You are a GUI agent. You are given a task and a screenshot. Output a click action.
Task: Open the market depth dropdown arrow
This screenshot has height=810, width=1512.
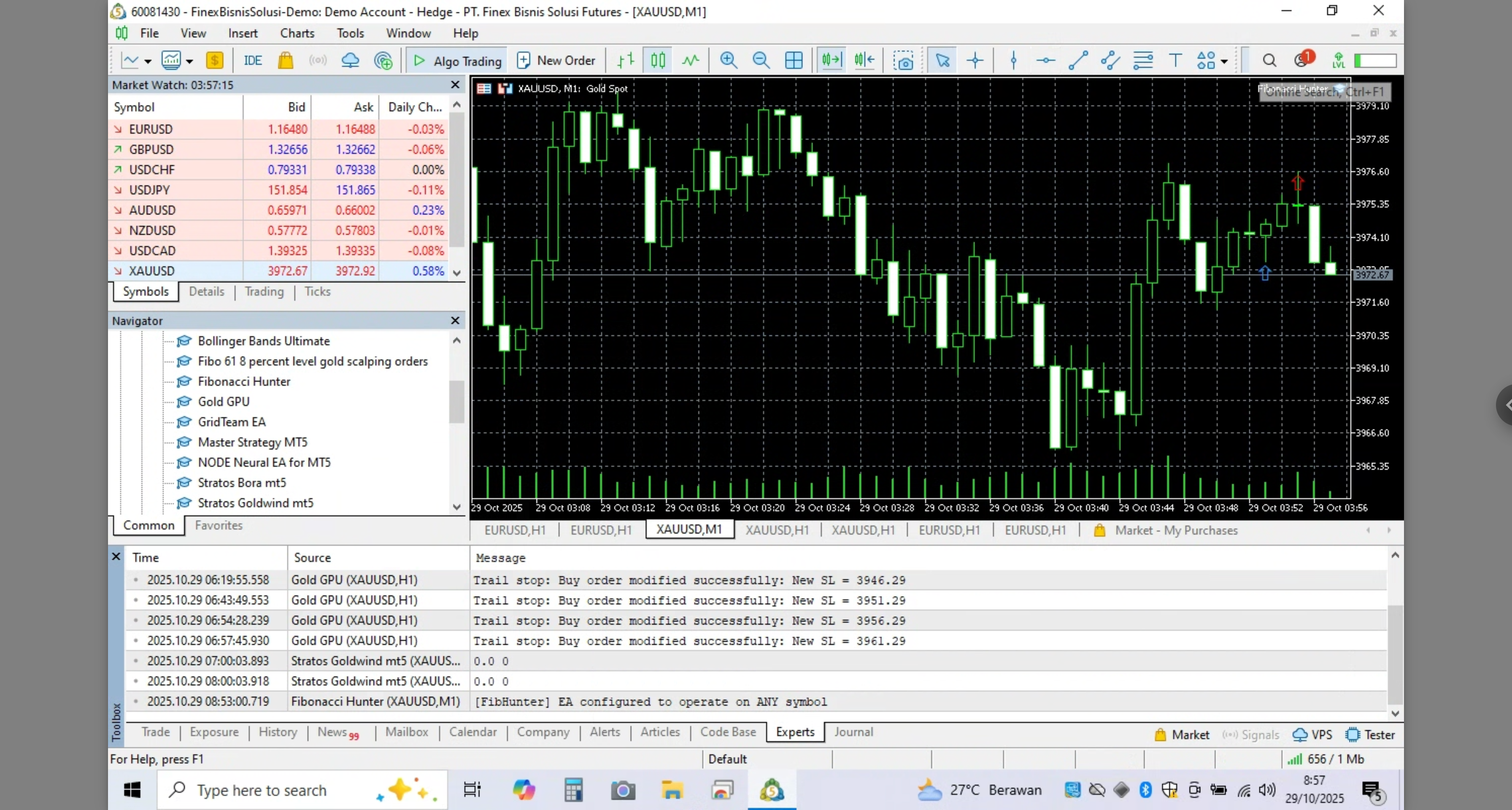189,61
